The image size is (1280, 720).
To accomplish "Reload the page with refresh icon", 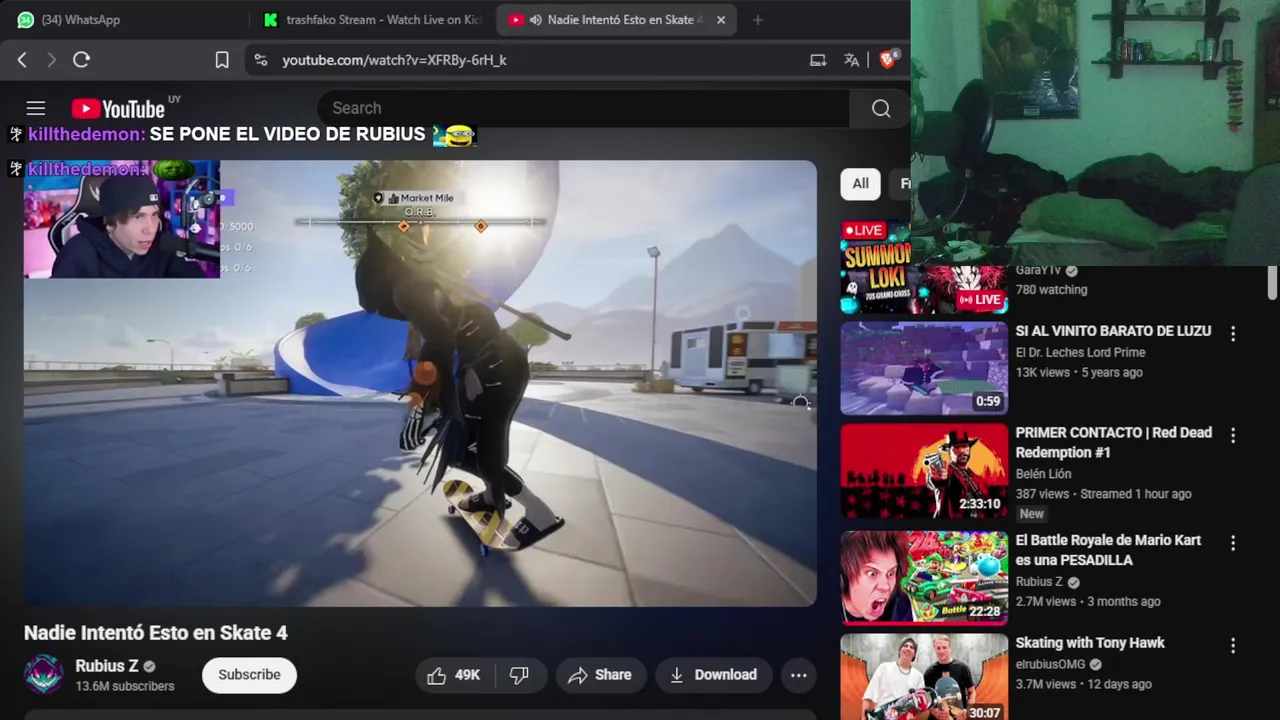I will tap(82, 60).
